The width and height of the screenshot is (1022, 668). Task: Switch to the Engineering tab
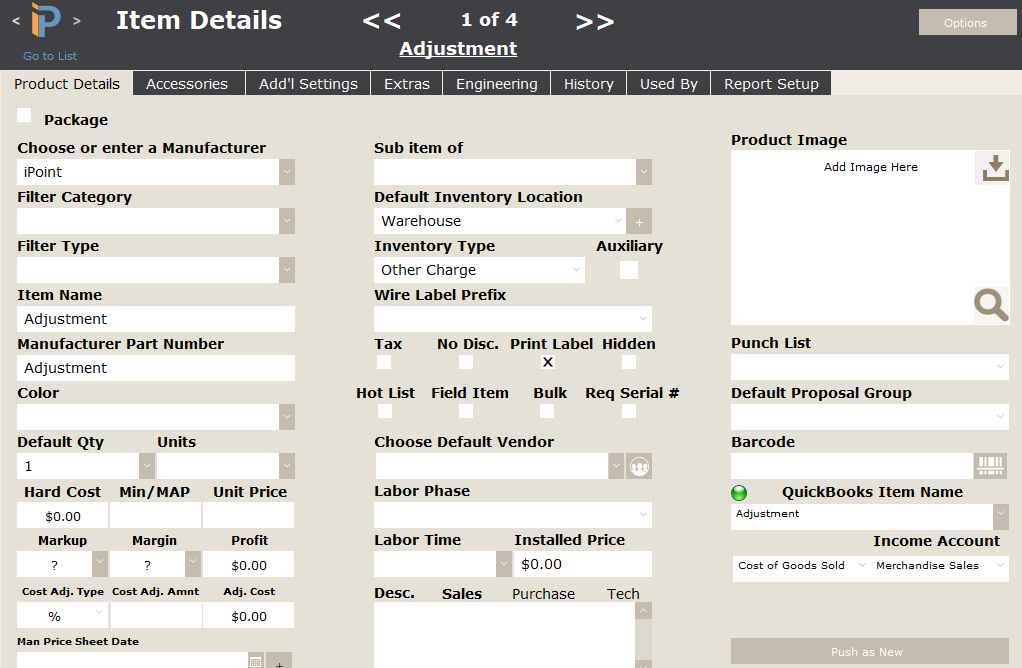(x=496, y=84)
